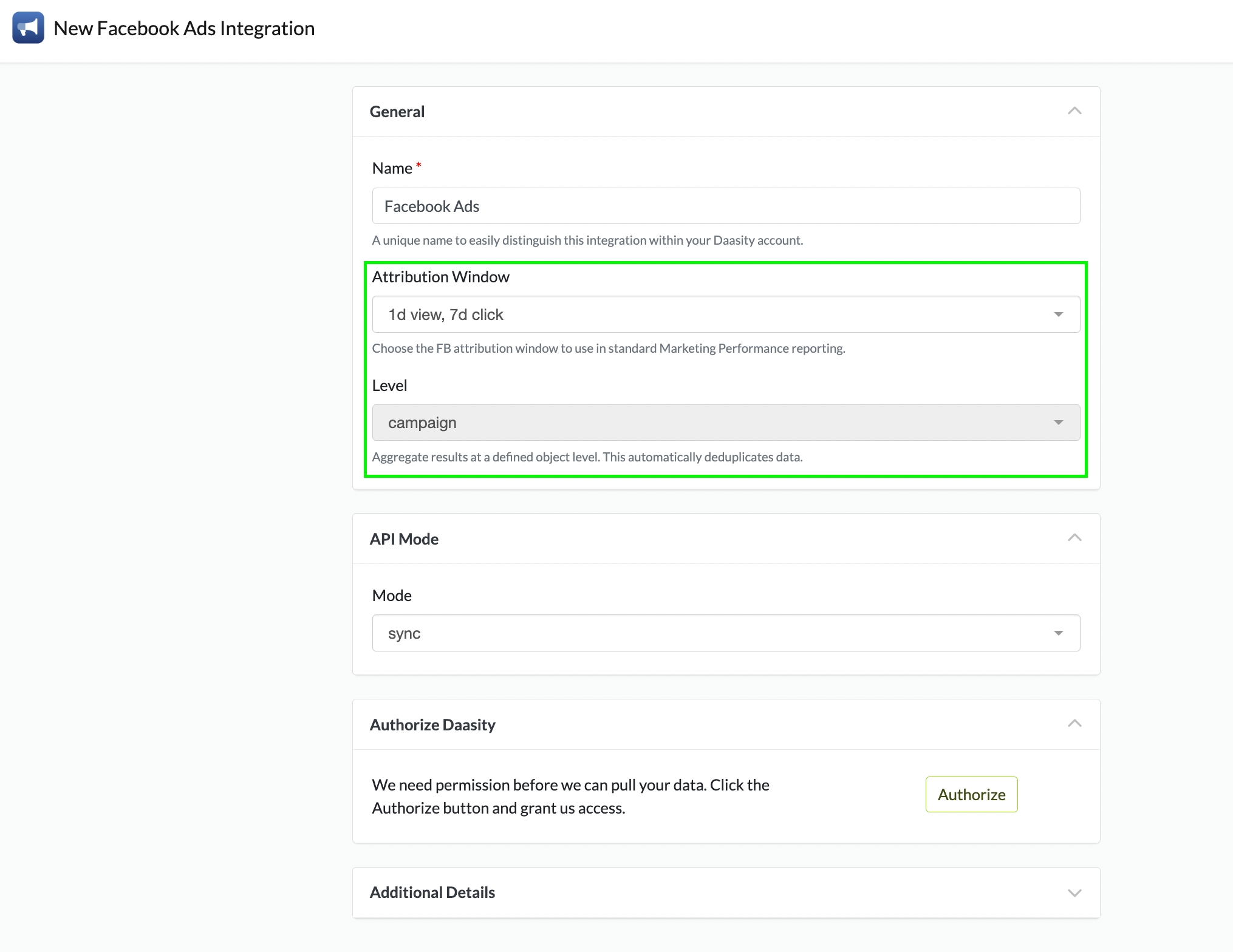Collapse the General section chevron
This screenshot has height=952, width=1233.
[1074, 111]
